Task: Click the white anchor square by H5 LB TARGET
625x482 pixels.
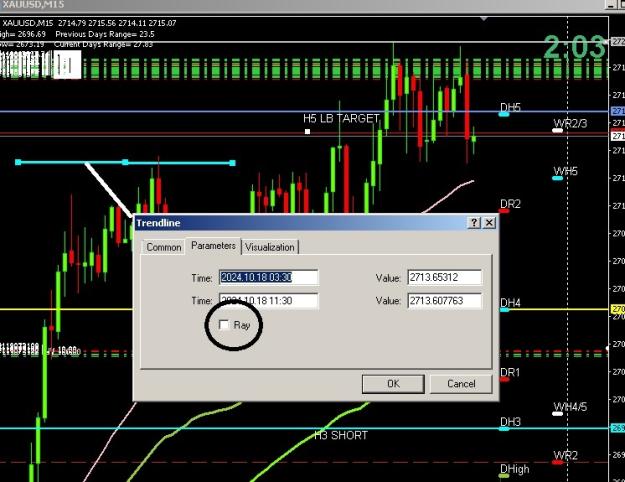Action: pyautogui.click(x=307, y=132)
